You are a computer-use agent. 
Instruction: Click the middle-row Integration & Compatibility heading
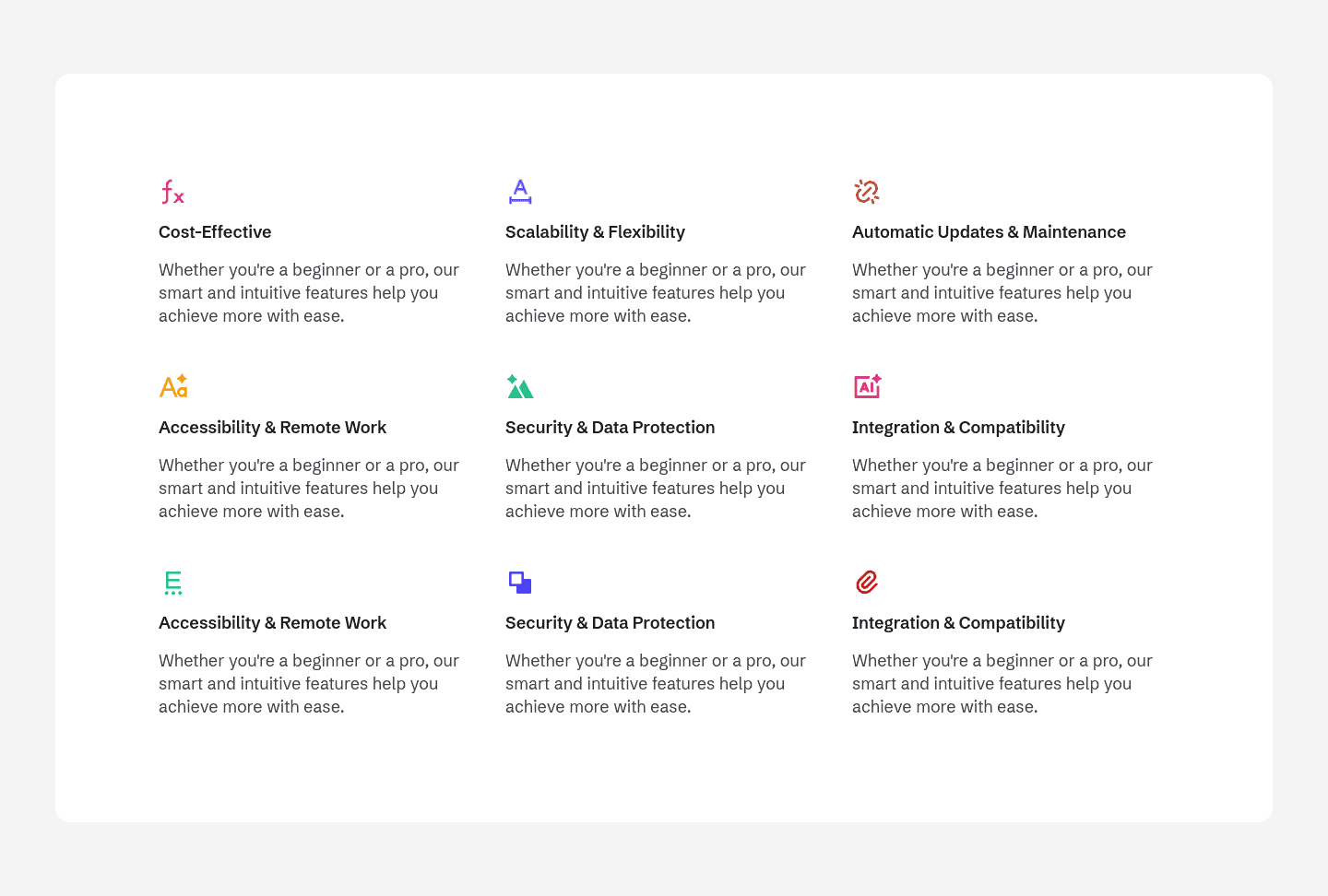pyautogui.click(x=958, y=428)
